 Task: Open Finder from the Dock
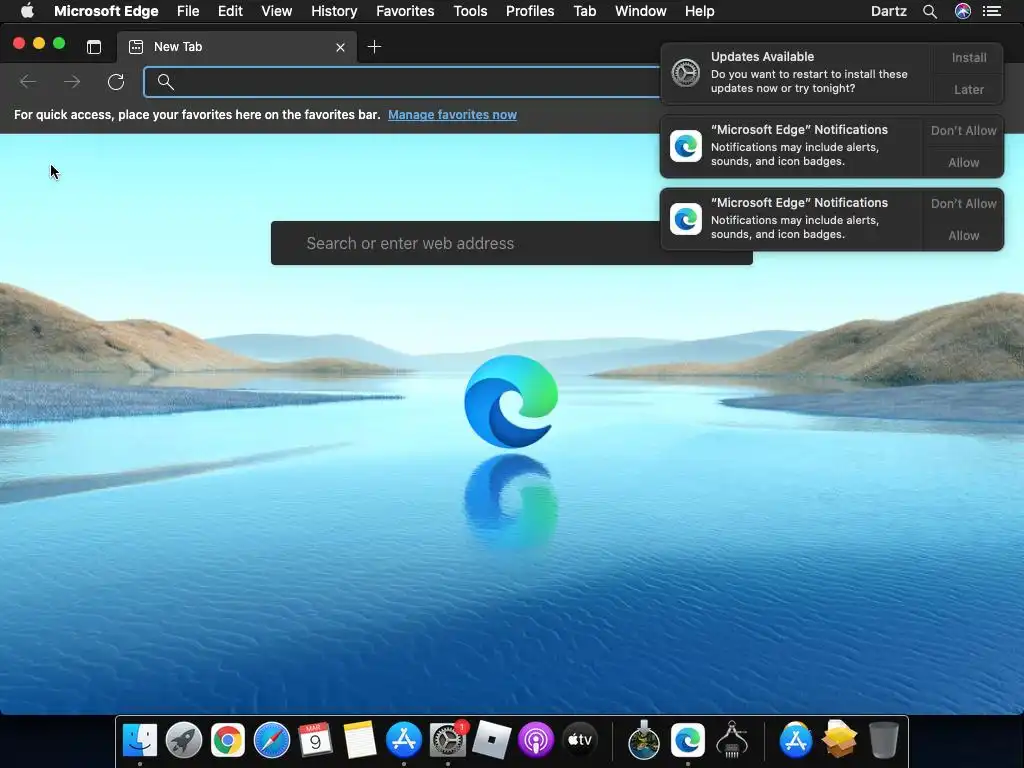(140, 740)
